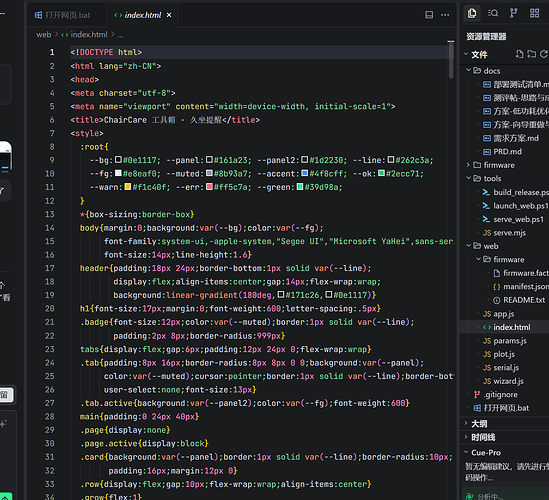
Task: Click New File icon in 文件 header
Action: [x=520, y=54]
